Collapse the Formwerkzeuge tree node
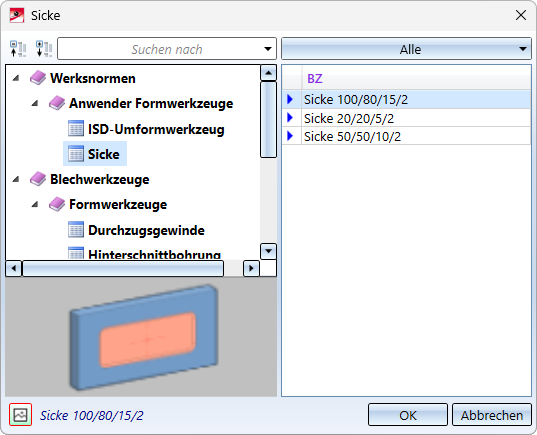537x435 pixels. tap(35, 205)
